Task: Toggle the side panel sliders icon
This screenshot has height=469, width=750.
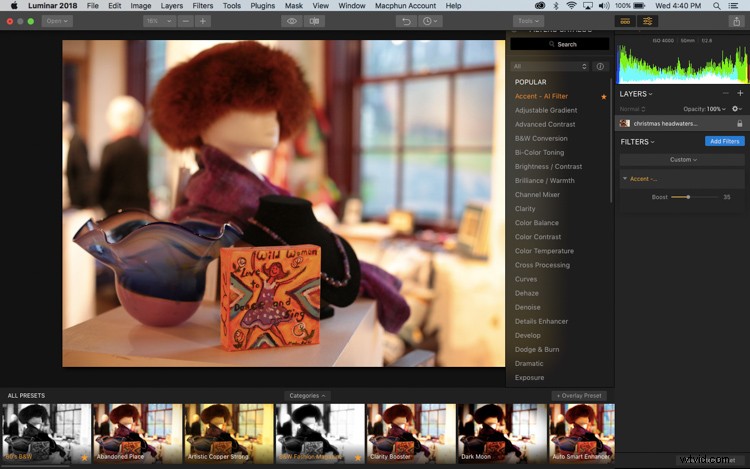Action: click(x=647, y=21)
